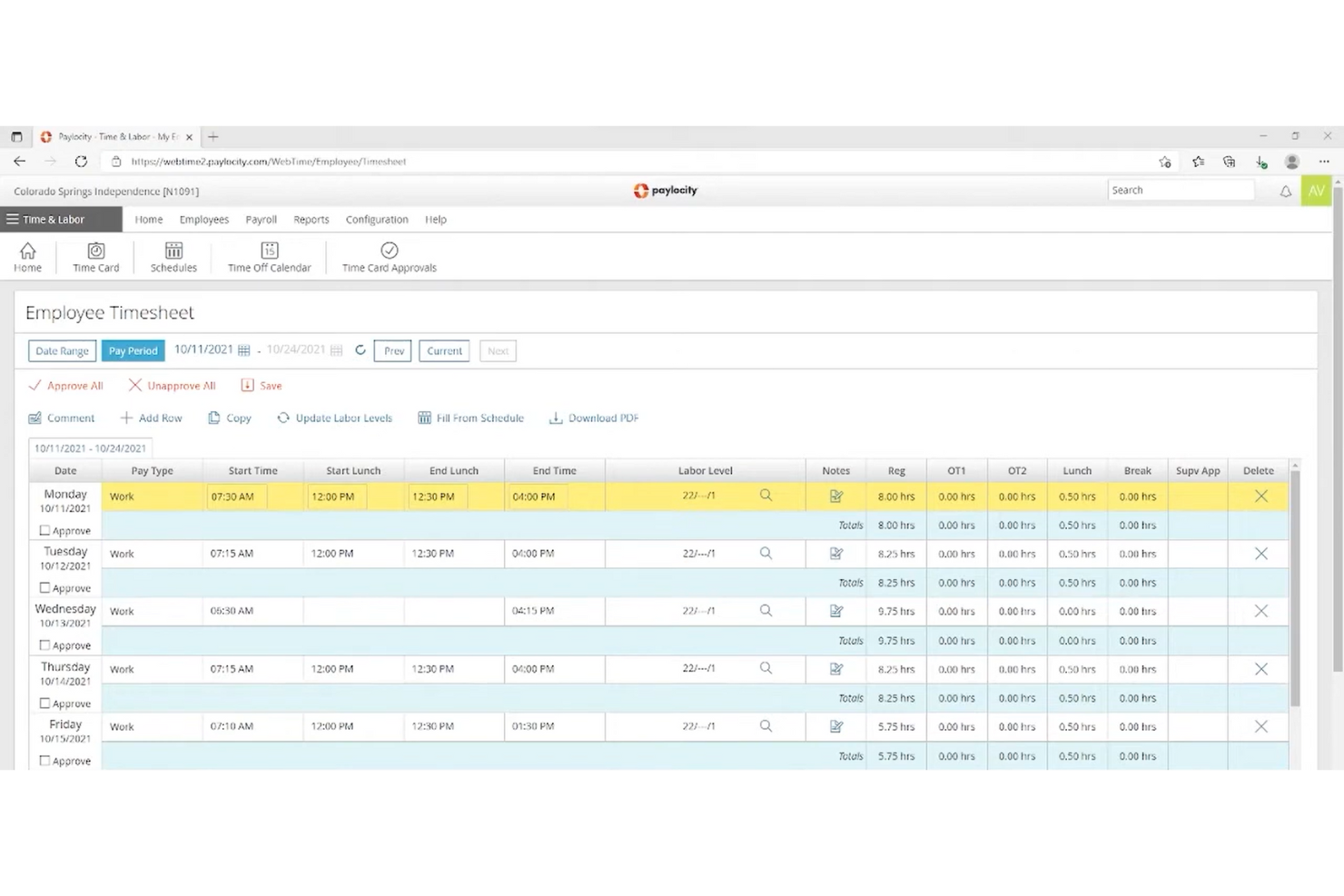Viewport: 1344px width, 896px height.
Task: Click the notification bell icon
Action: 1285,191
